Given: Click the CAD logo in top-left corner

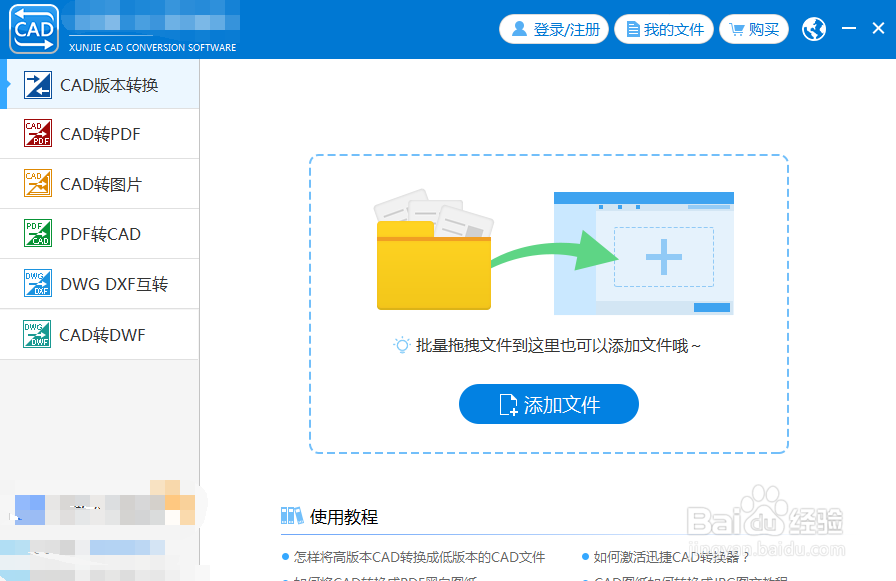Looking at the screenshot, I should coord(33,28).
